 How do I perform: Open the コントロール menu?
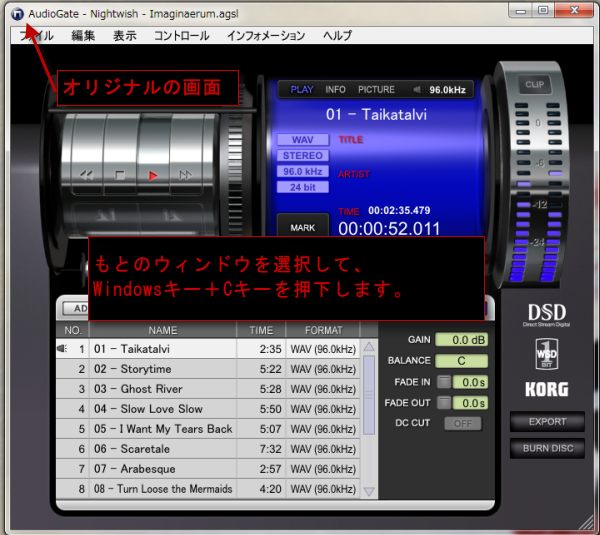[x=181, y=35]
